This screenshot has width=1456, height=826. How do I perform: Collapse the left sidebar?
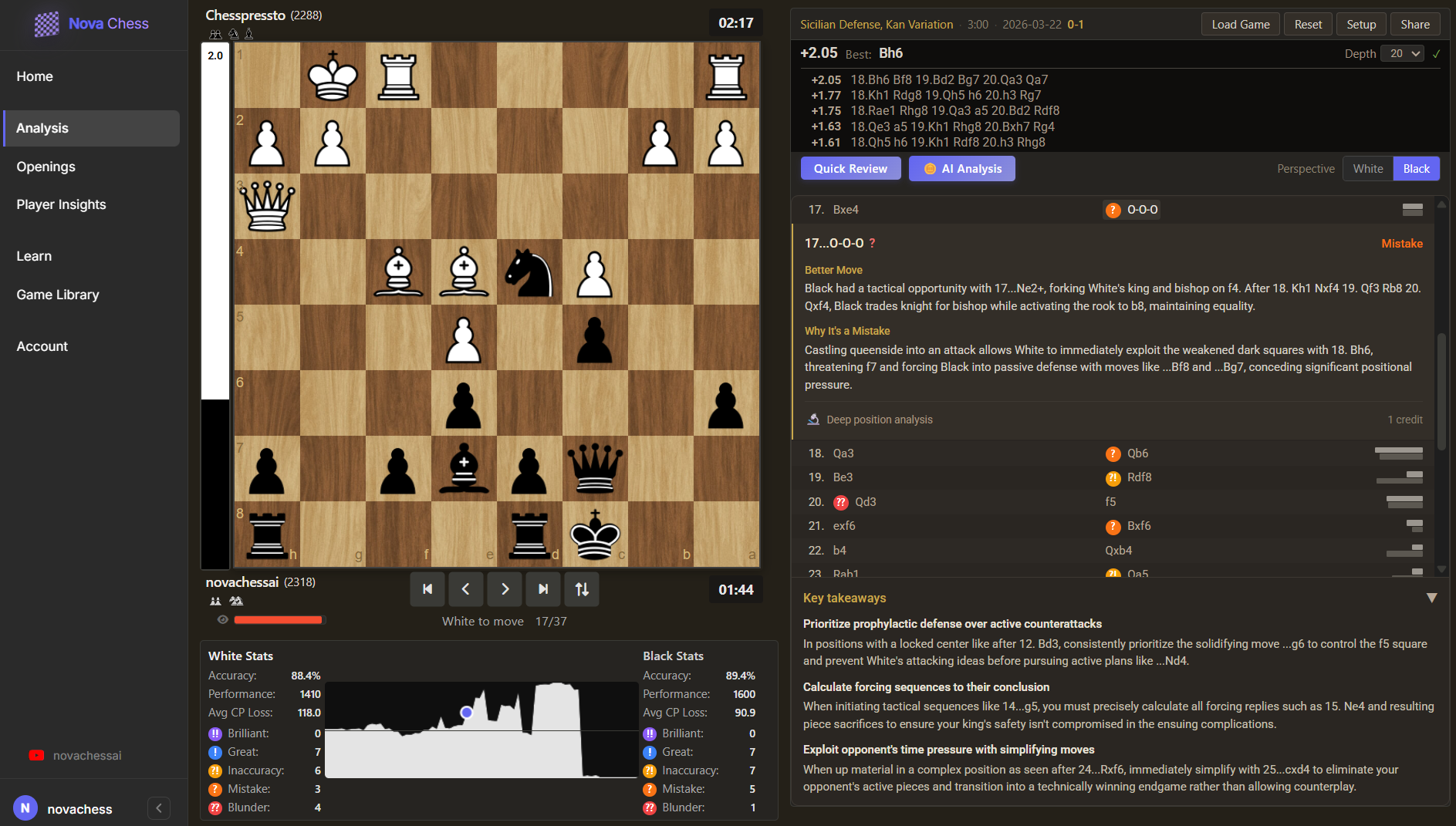[x=159, y=807]
